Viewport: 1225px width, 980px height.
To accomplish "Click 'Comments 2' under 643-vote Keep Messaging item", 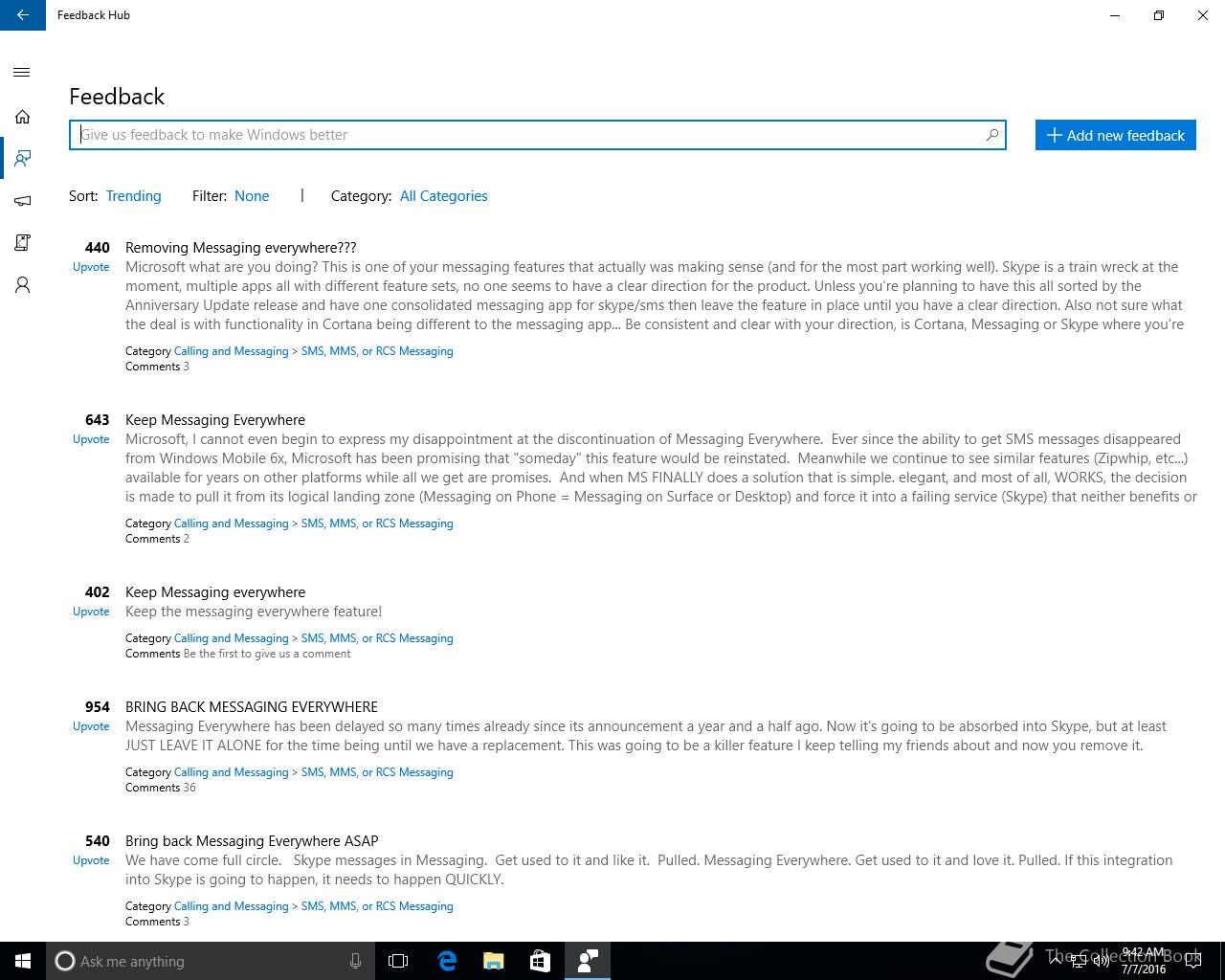I will point(157,539).
